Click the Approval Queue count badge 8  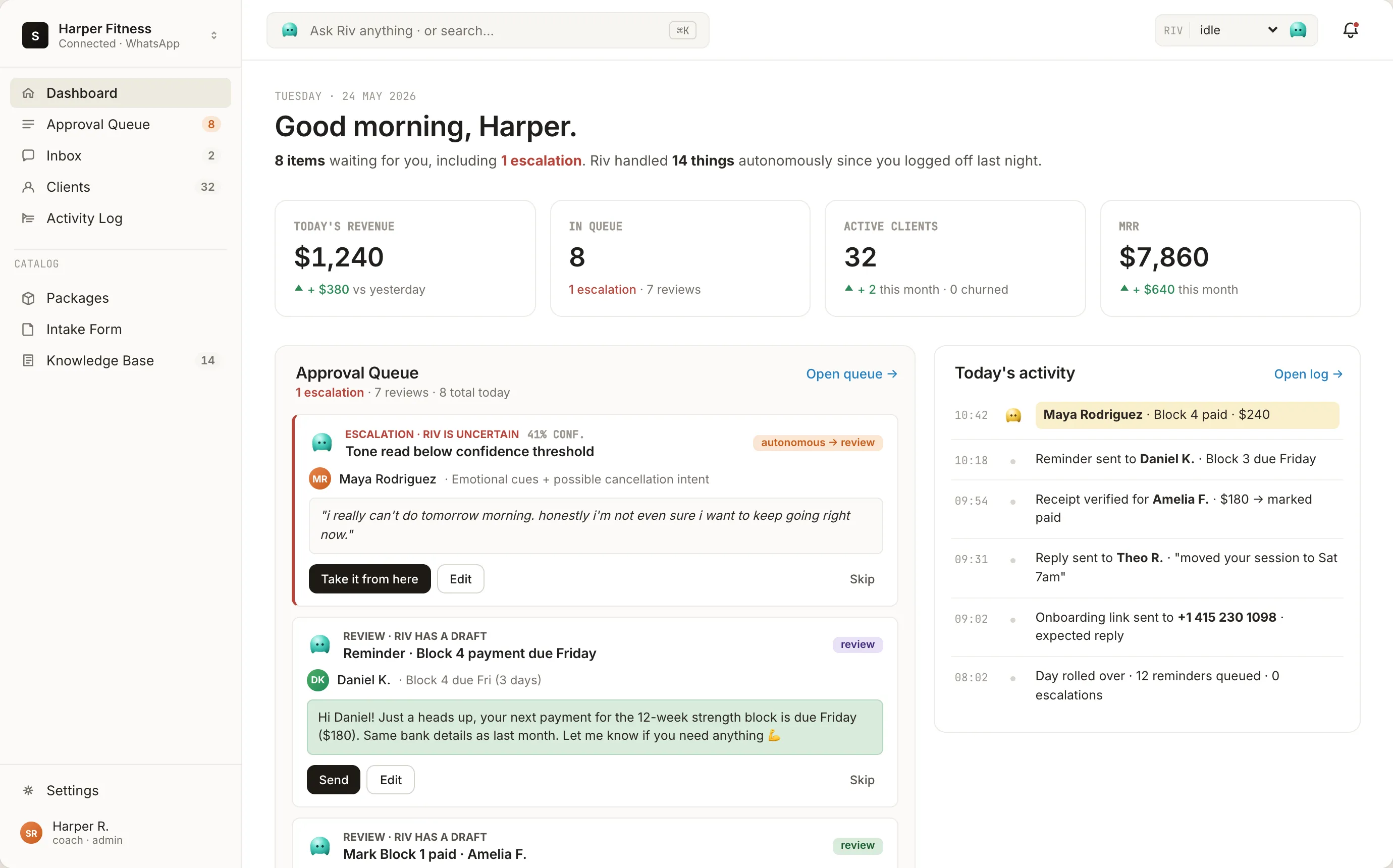pos(211,125)
